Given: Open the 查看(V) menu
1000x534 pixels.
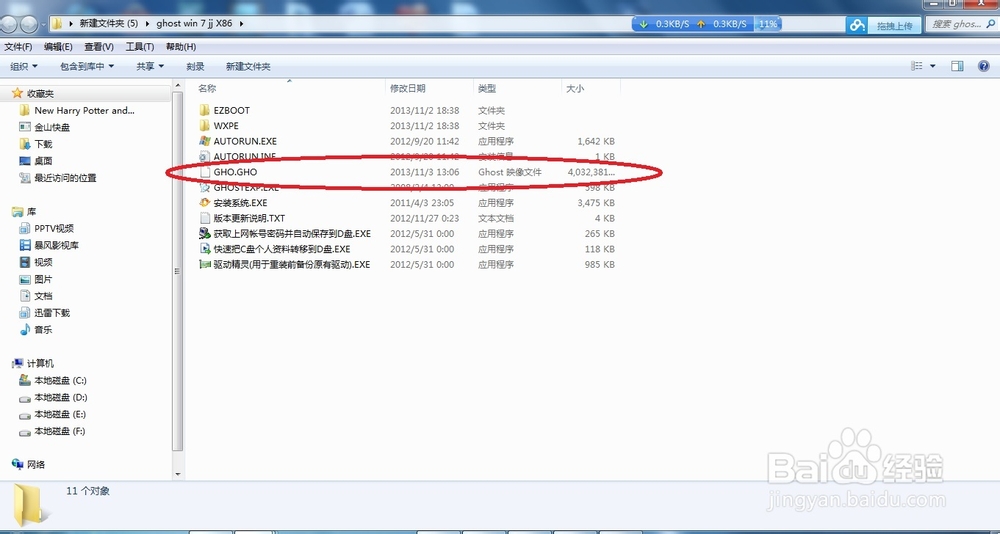Looking at the screenshot, I should click(99, 47).
